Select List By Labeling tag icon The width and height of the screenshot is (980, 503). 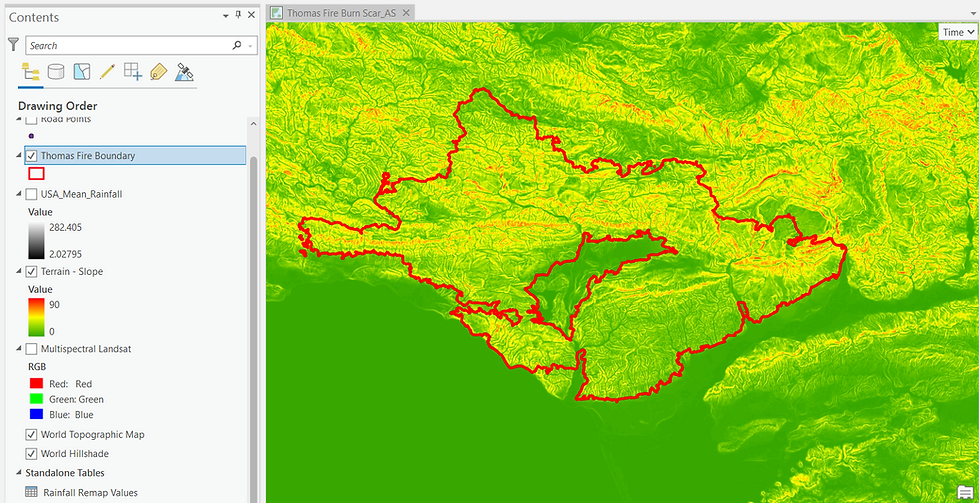[159, 71]
